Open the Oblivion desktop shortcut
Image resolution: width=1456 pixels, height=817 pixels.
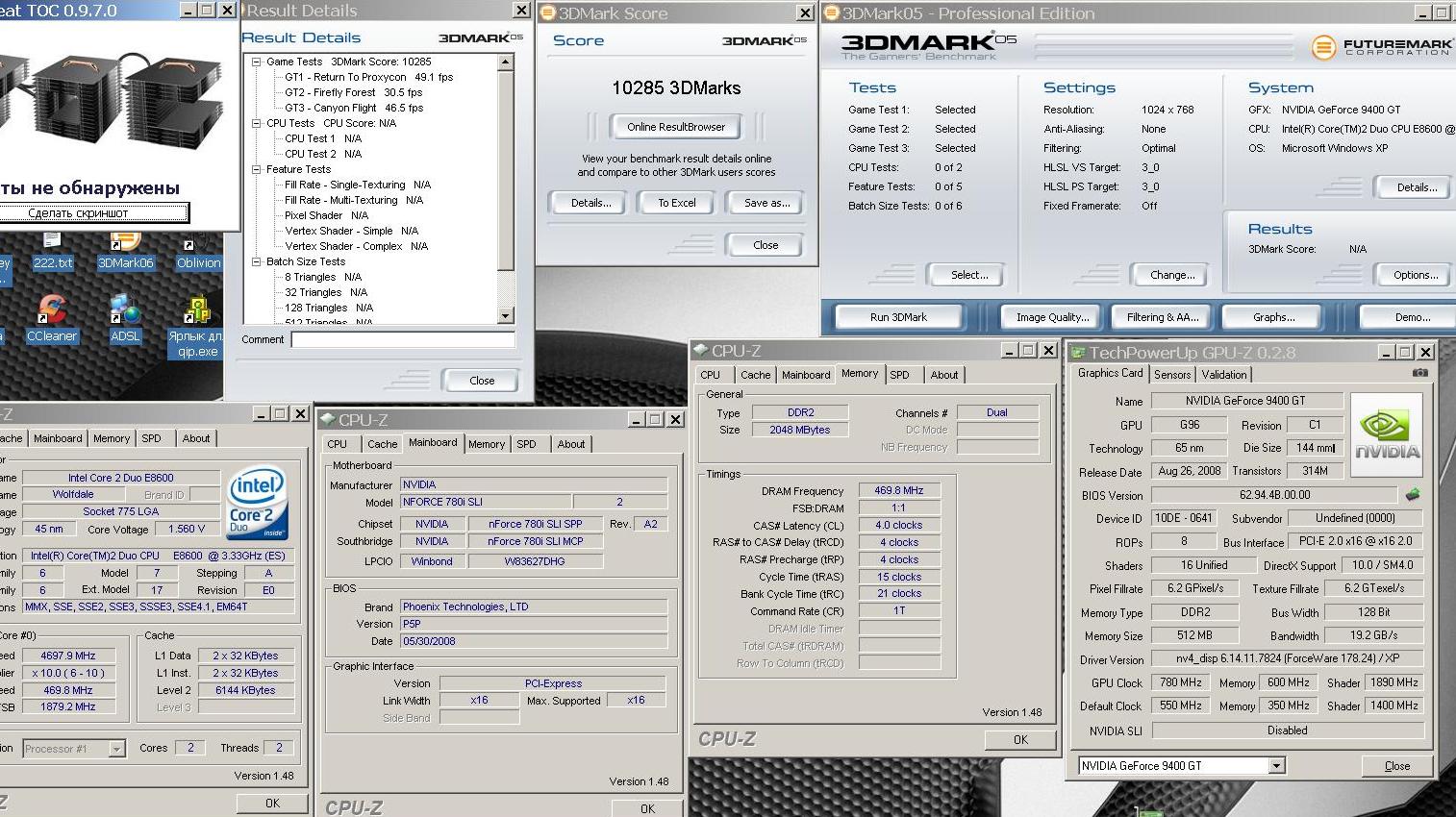click(198, 252)
